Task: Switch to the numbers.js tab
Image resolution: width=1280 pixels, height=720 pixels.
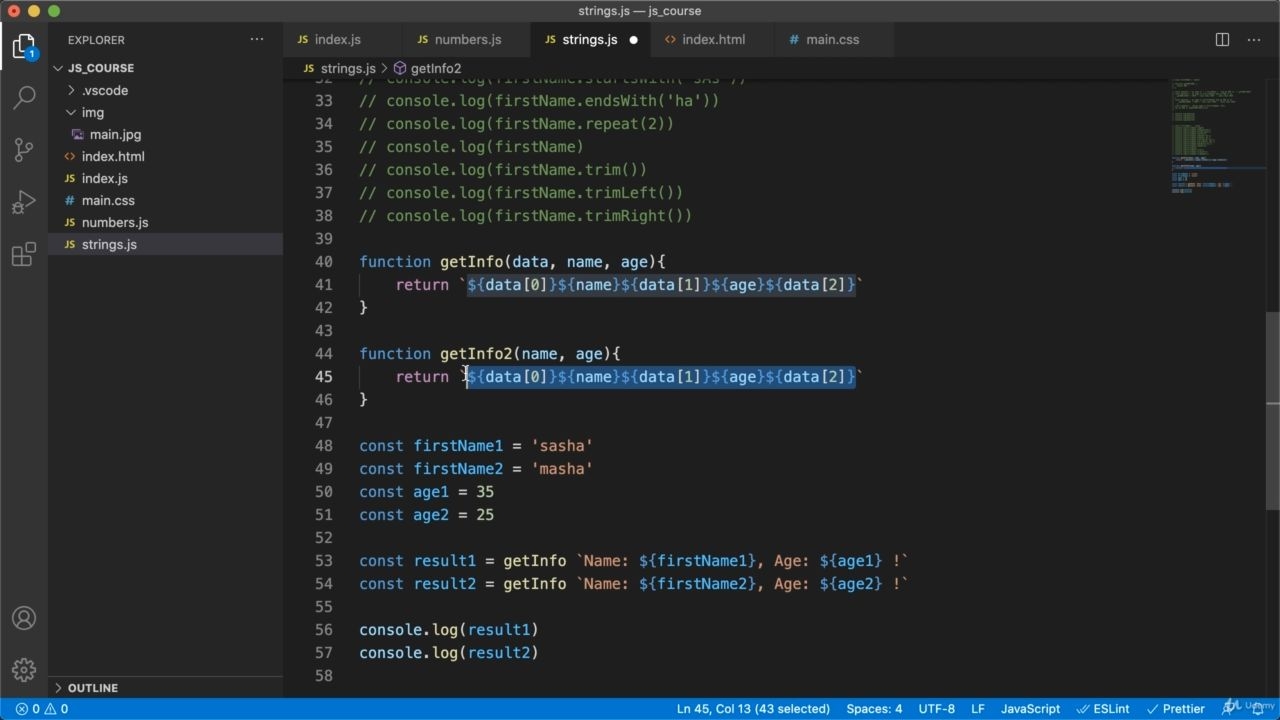Action: 467,40
